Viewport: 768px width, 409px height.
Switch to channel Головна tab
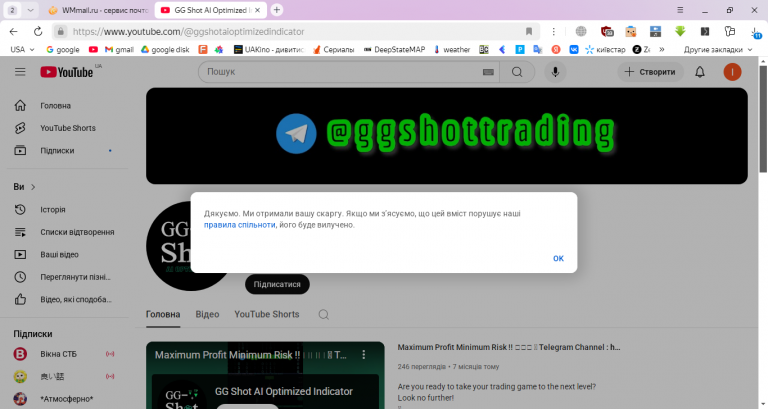163,314
